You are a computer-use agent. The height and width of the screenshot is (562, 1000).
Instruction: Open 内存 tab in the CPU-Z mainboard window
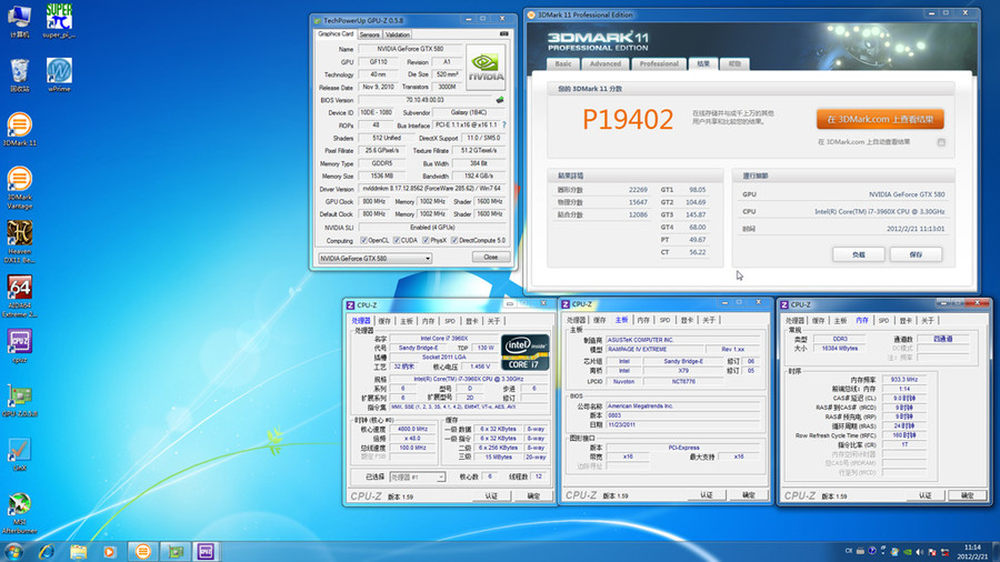click(643, 320)
